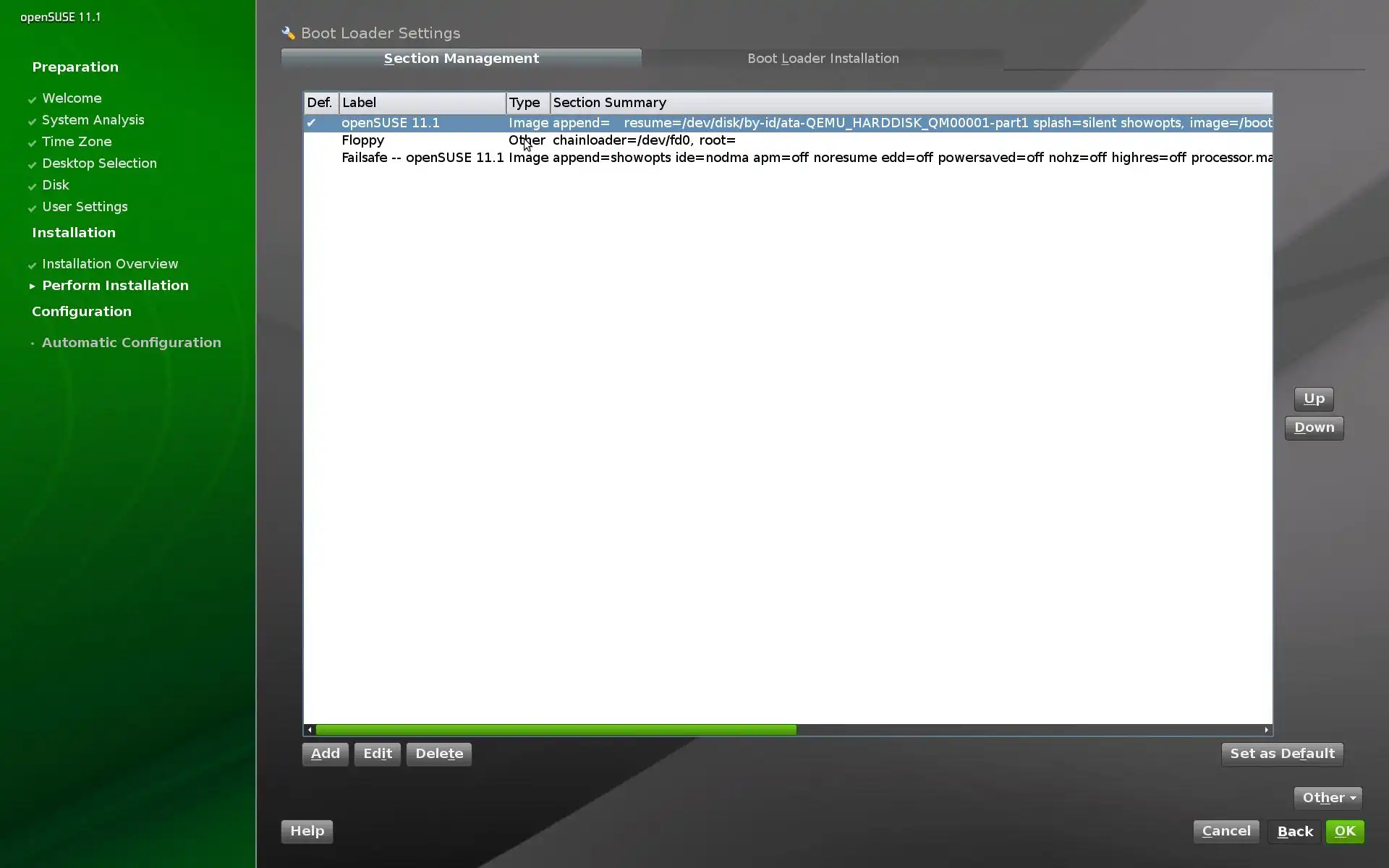This screenshot has width=1389, height=868.
Task: Click the left scroll arrow of horizontal scrollbar
Action: (x=310, y=730)
